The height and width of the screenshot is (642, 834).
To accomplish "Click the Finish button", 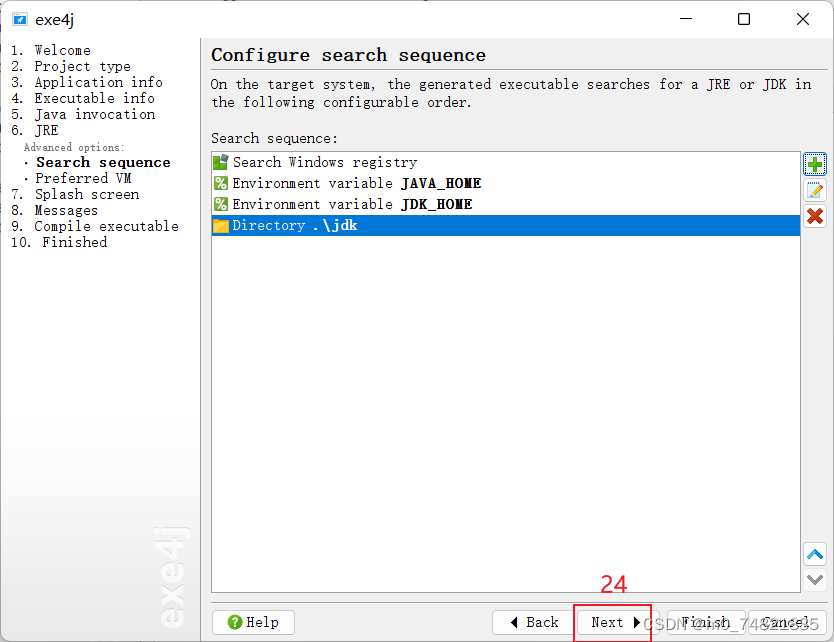I will (x=706, y=622).
